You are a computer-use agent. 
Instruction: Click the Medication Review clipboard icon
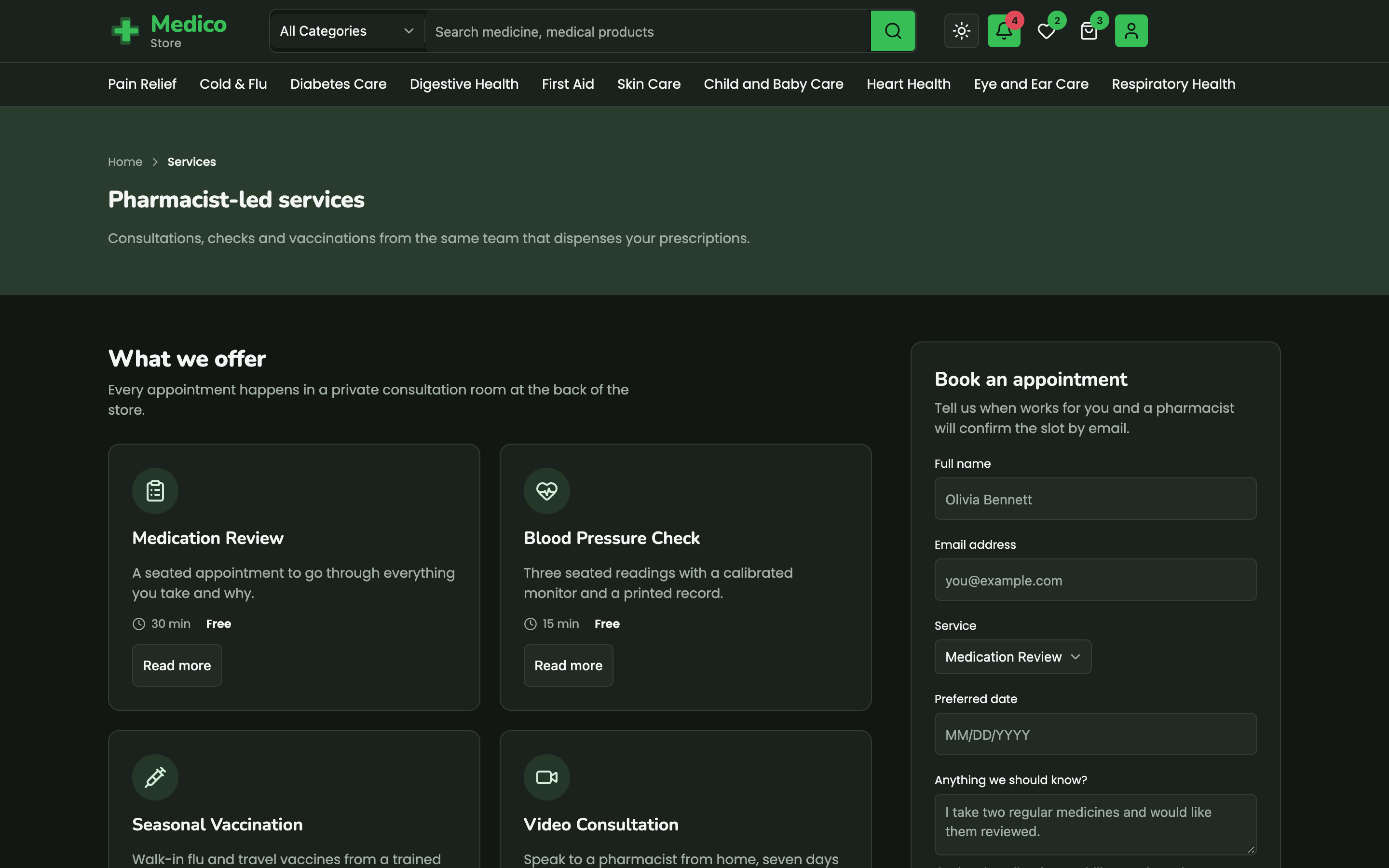click(x=155, y=491)
